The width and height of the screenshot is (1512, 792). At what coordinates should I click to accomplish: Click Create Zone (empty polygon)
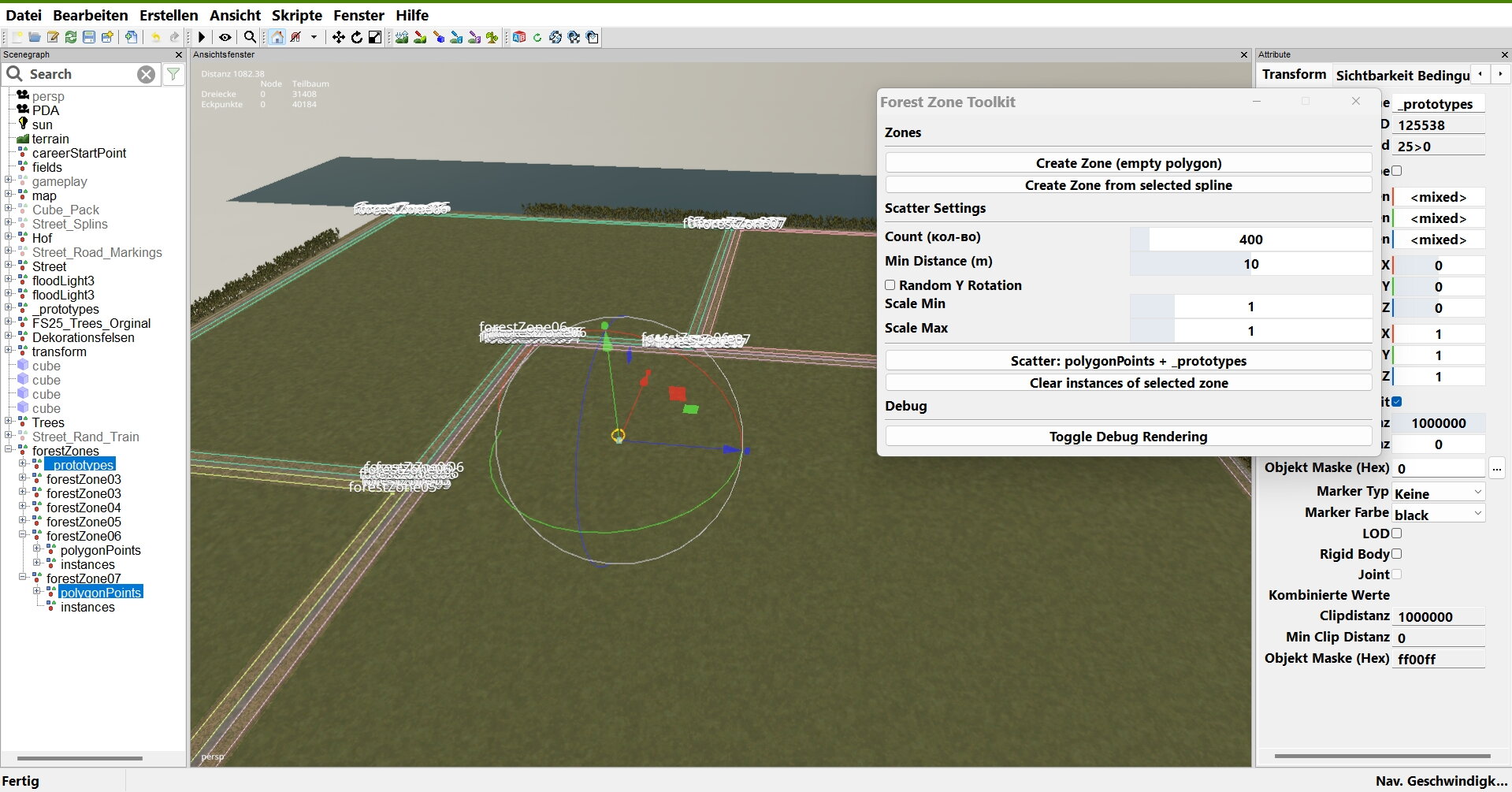(1127, 162)
